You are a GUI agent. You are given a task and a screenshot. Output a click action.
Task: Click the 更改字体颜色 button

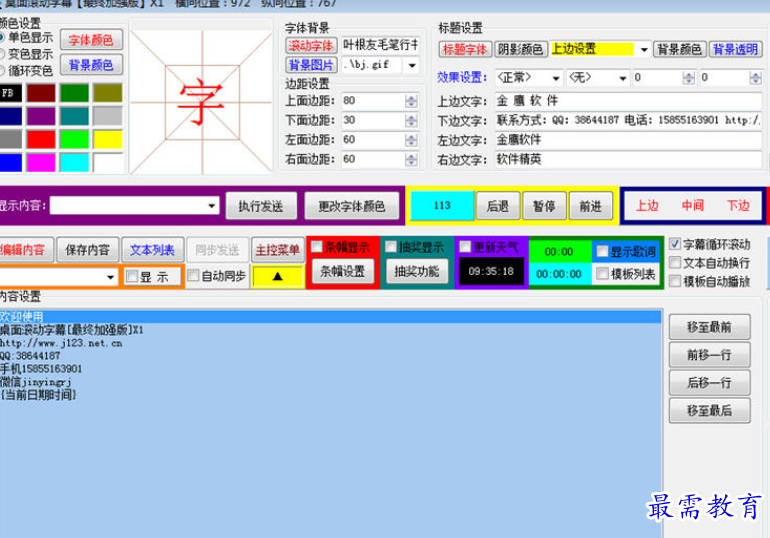coord(352,206)
